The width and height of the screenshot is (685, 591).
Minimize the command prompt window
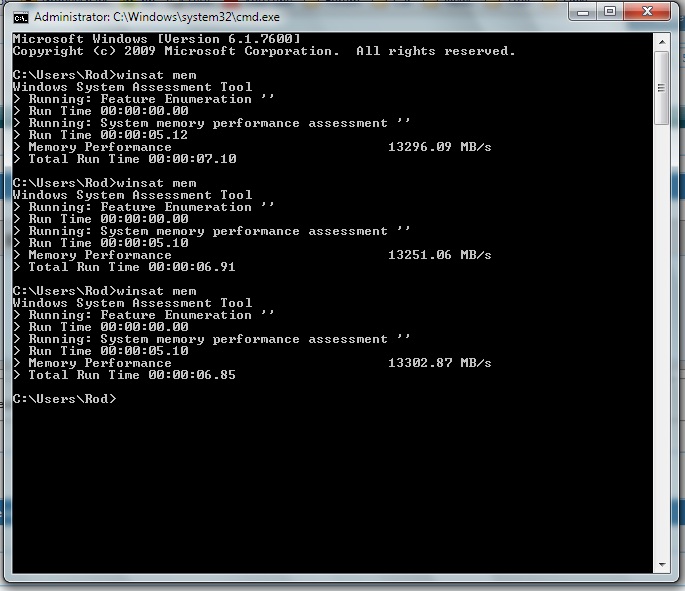coord(583,12)
